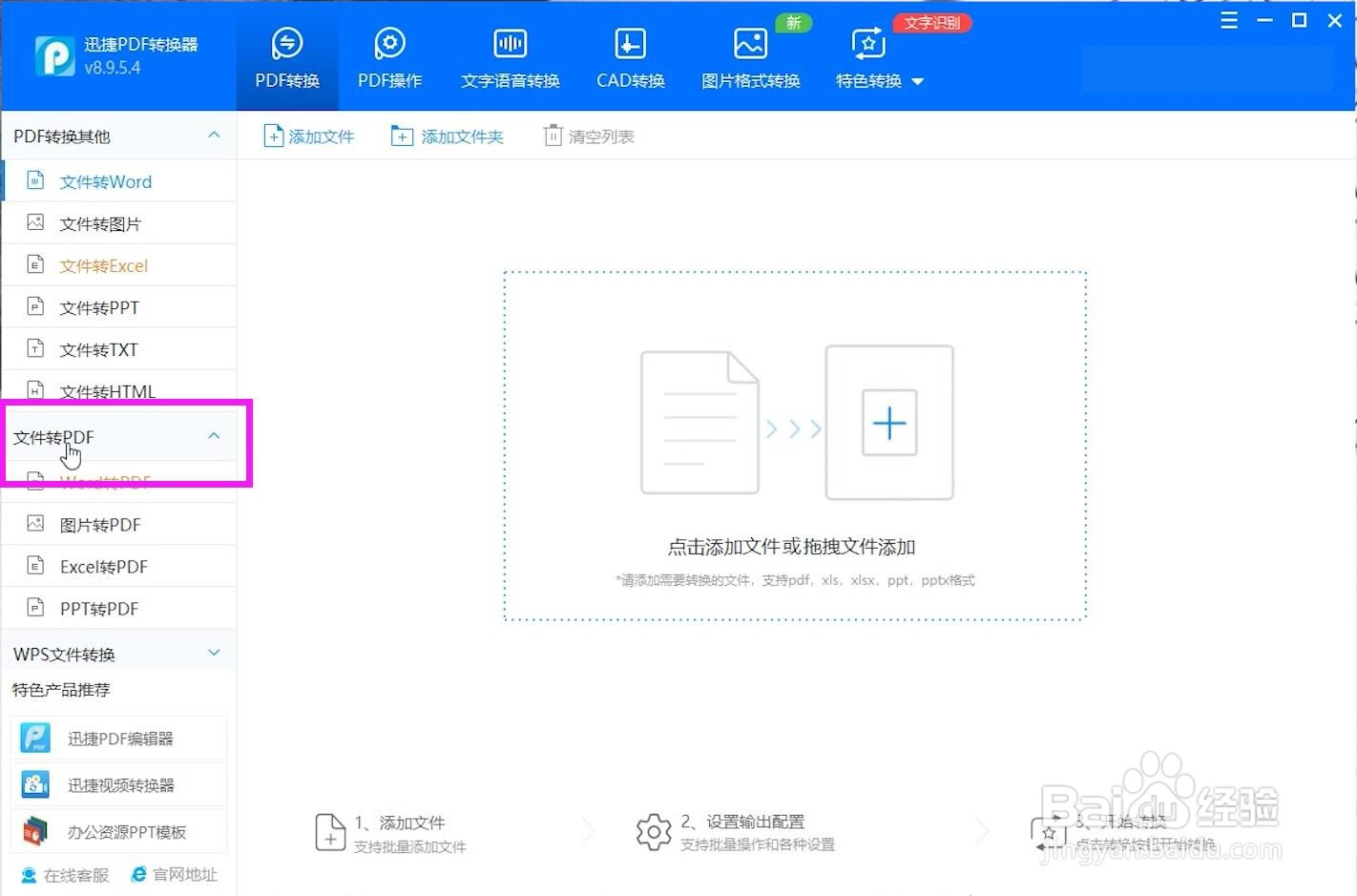1357x896 pixels.
Task: Open the 图片格式转换 tab
Action: [x=750, y=57]
